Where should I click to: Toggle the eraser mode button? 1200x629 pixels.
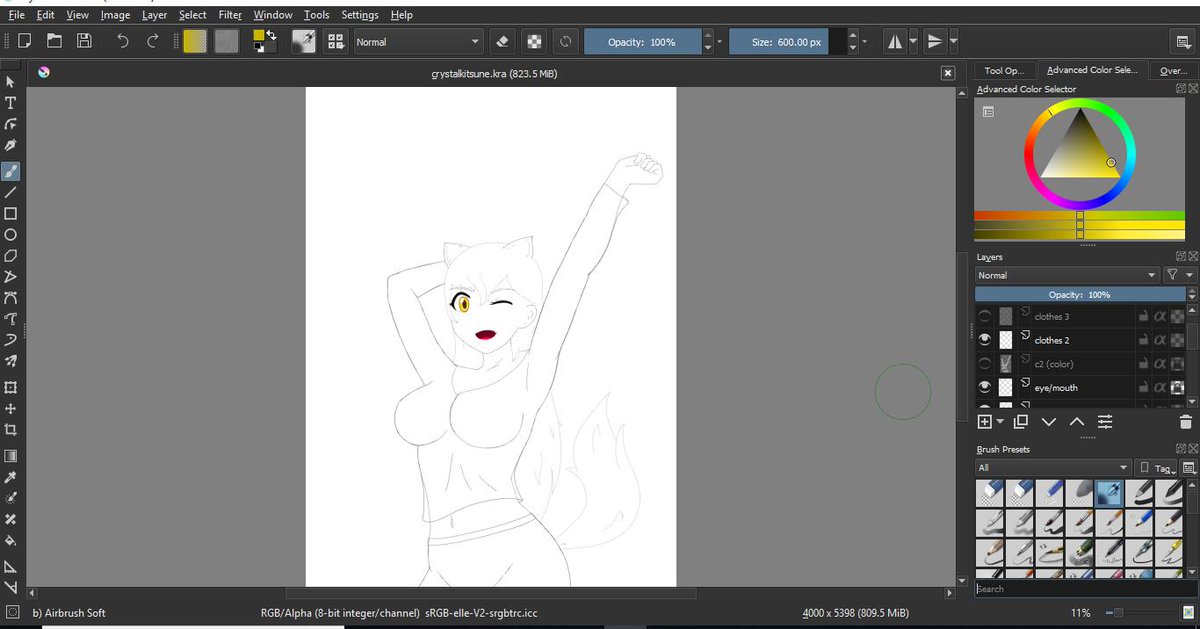[501, 41]
